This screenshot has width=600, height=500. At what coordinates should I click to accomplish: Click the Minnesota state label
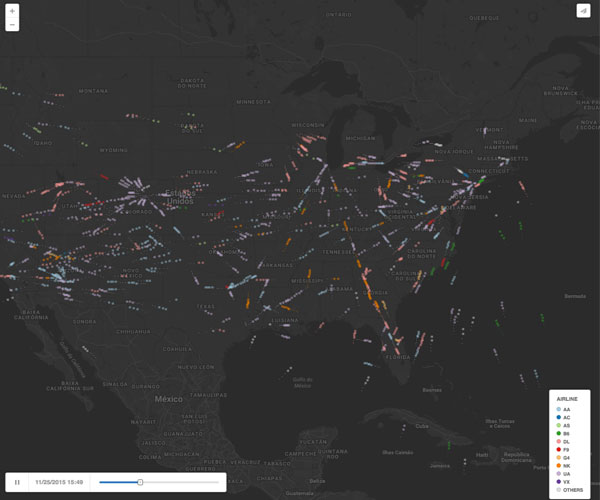pyautogui.click(x=253, y=102)
